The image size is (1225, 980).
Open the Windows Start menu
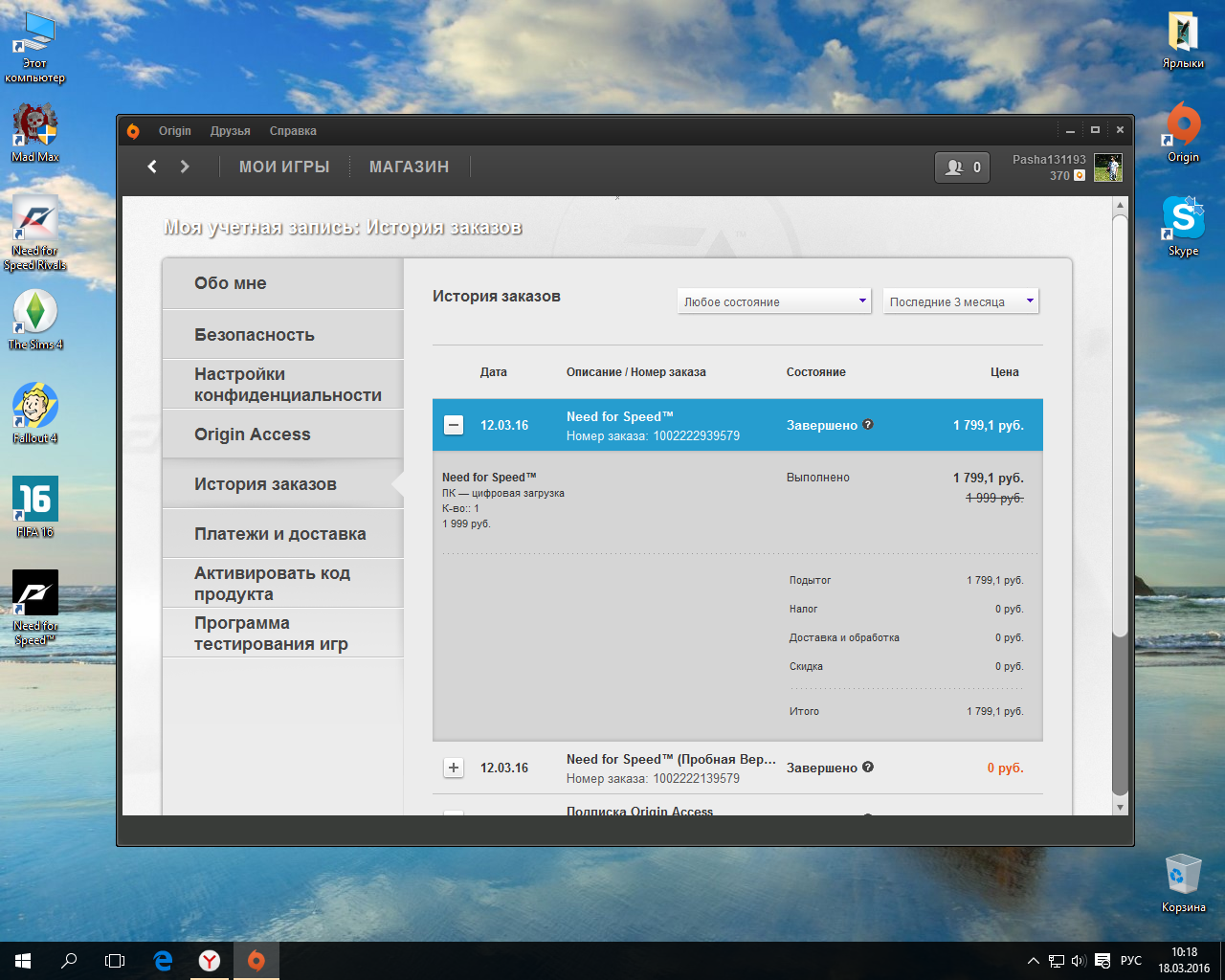[23, 961]
